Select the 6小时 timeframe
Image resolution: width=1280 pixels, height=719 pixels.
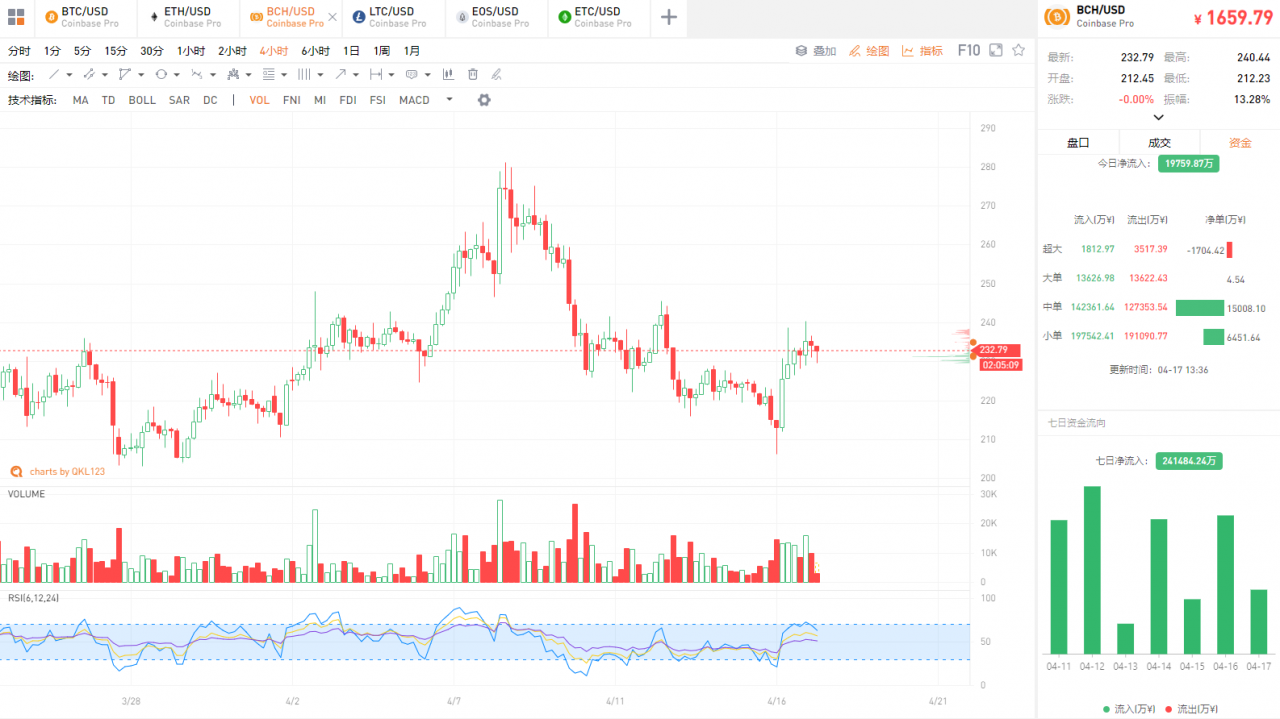[315, 51]
